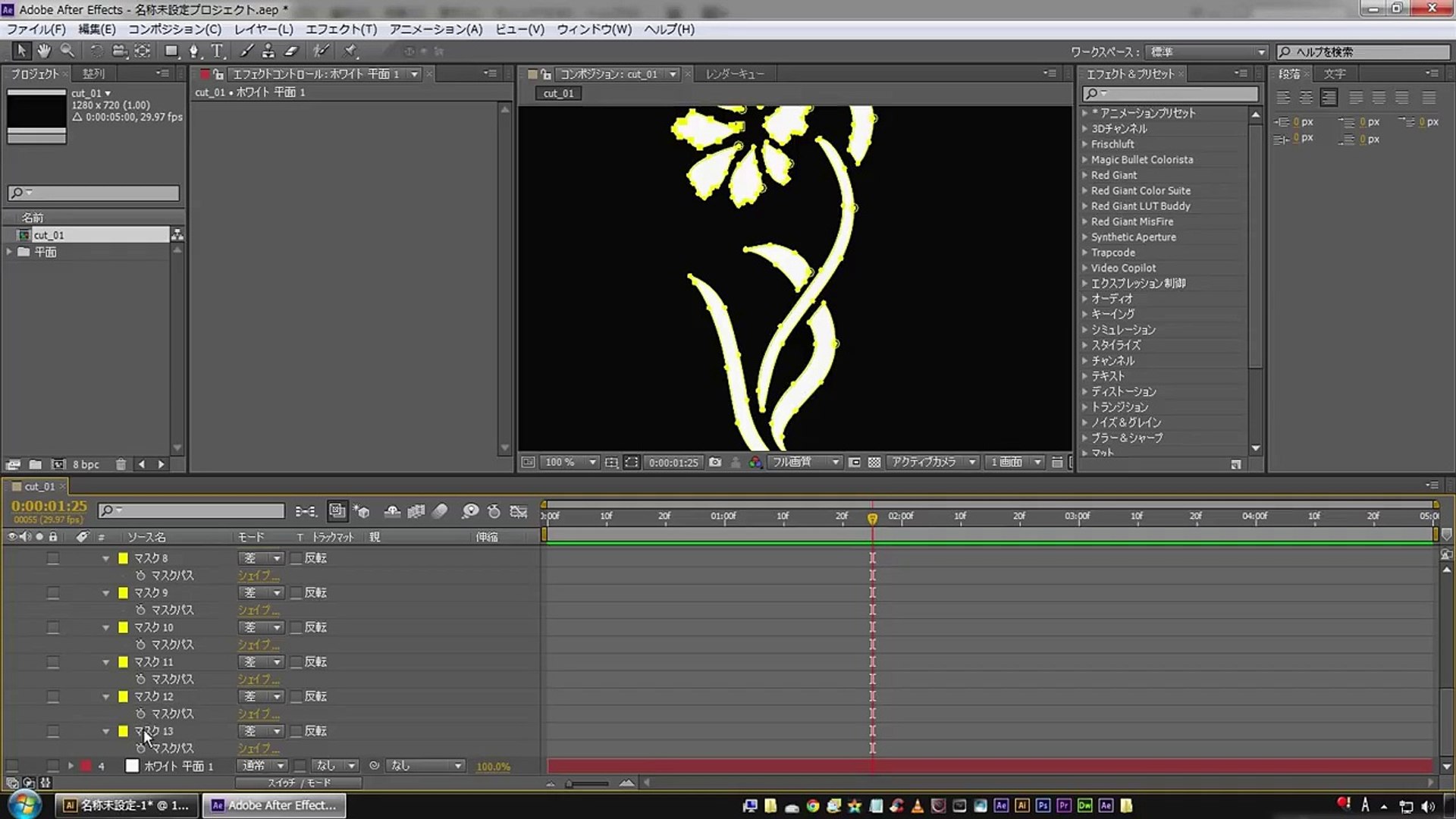The width and height of the screenshot is (1456, 819).
Task: Collapse the マスク 13 properties
Action: (x=106, y=731)
